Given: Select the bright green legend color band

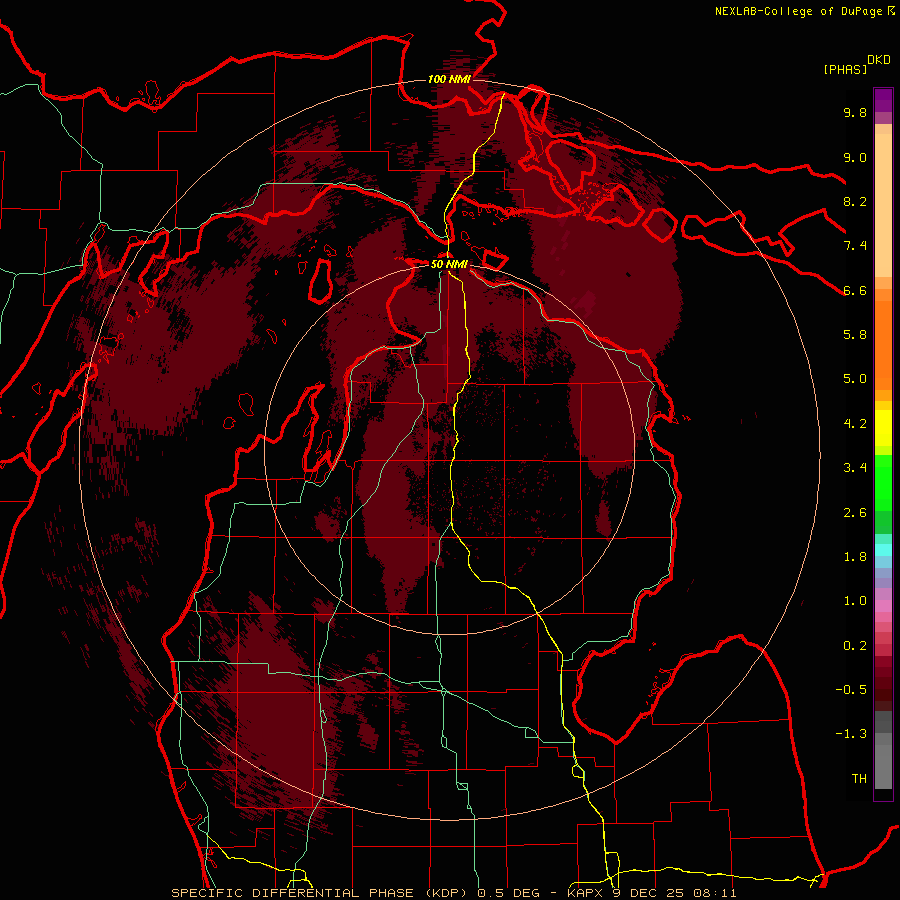Looking at the screenshot, I should click(x=883, y=483).
